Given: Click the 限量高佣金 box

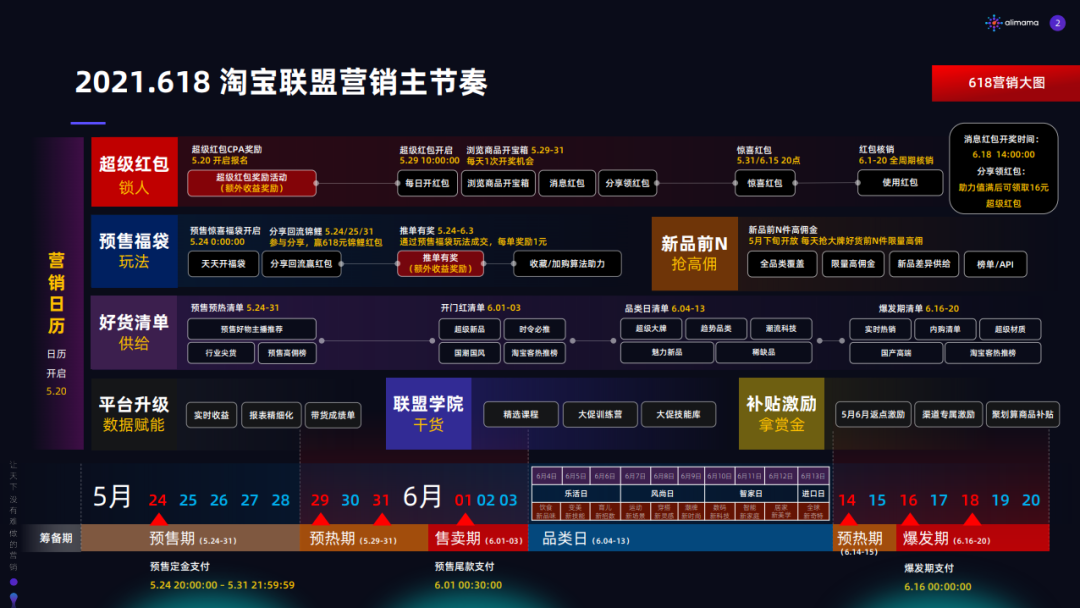Looking at the screenshot, I should tap(853, 264).
